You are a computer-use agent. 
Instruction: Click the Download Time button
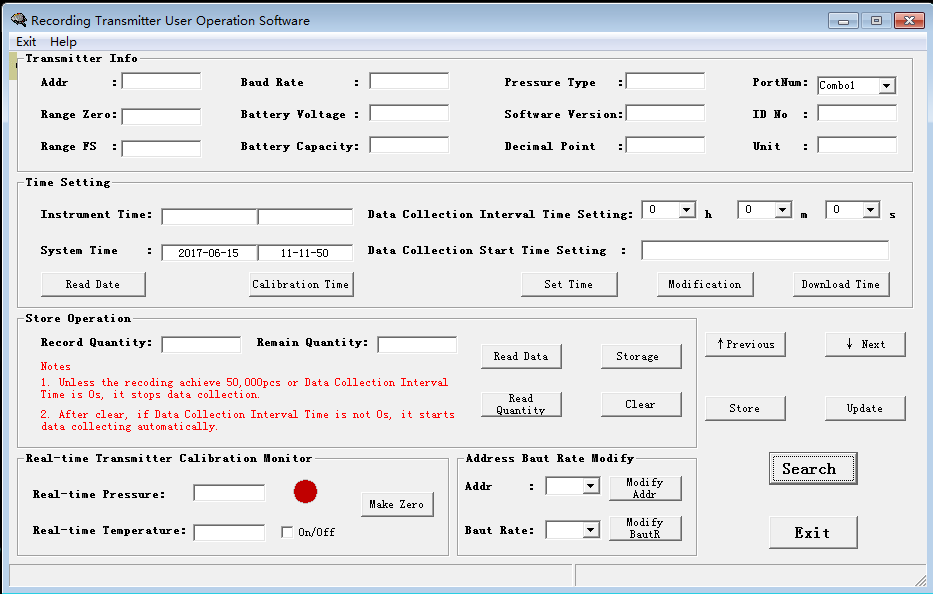click(x=841, y=285)
